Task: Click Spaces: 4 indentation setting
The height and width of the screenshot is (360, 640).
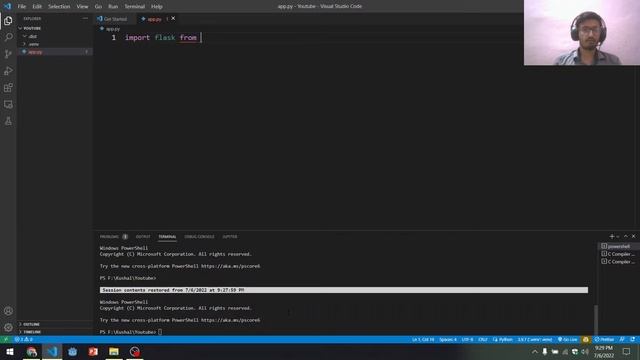Action: tap(448, 340)
